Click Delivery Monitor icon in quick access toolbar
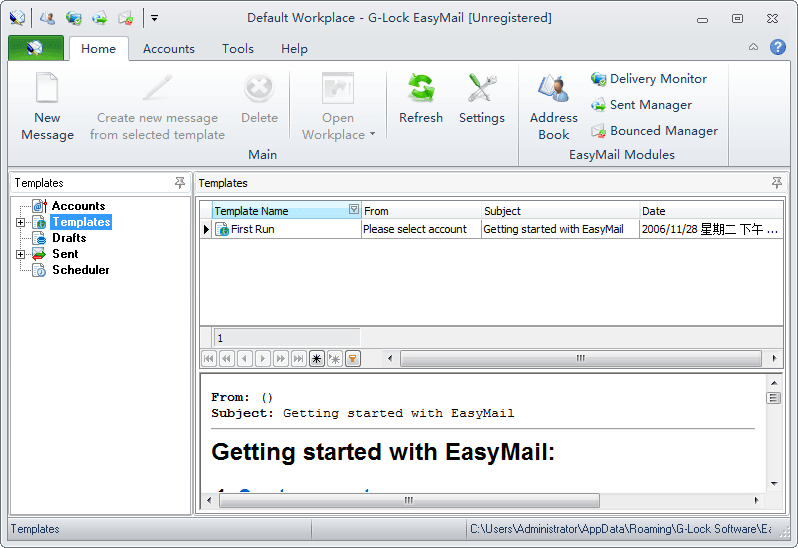The height and width of the screenshot is (548, 798). 74,19
